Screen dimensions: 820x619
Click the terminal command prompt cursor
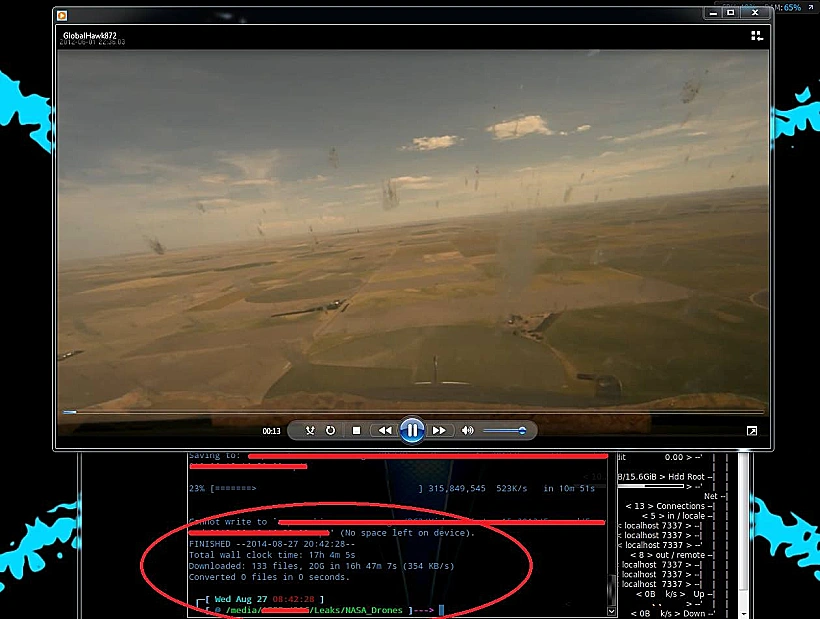tap(441, 609)
